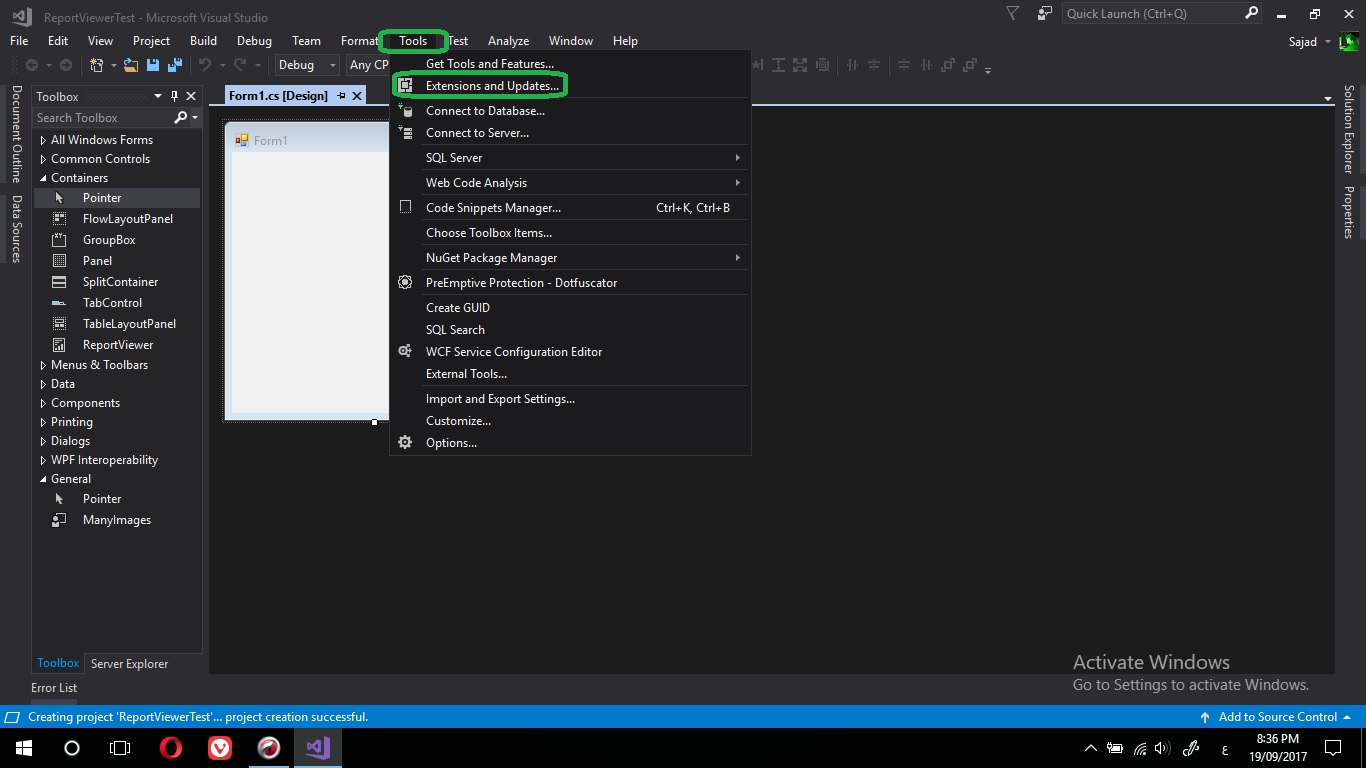The height and width of the screenshot is (768, 1366).
Task: Open the Windows Start button
Action: point(23,748)
